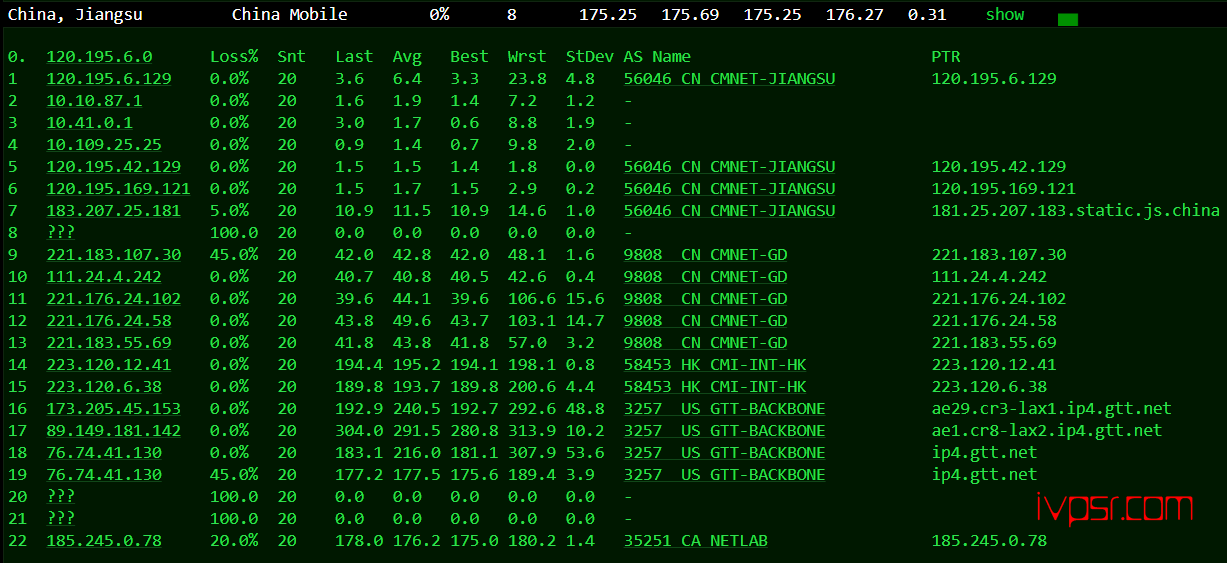Select the 'Wrst' column header
The height and width of the screenshot is (563, 1227).
[526, 57]
